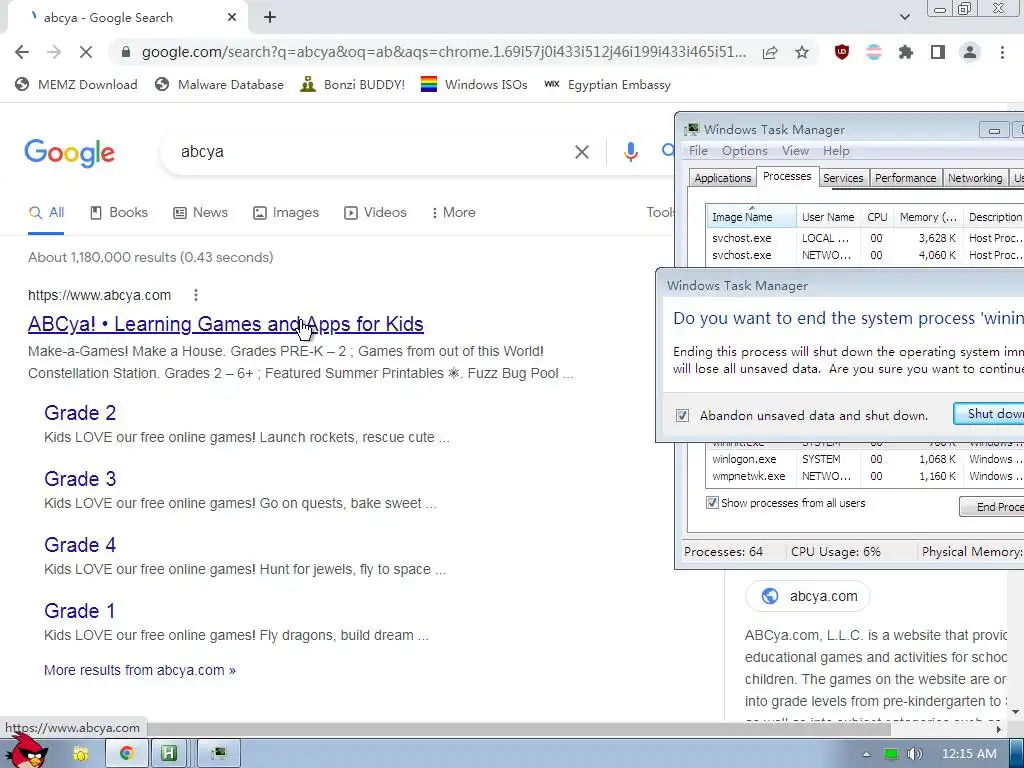Open the MEMZ Download bookmark
Screen dimensions: 1024x768
pyautogui.click(x=76, y=84)
